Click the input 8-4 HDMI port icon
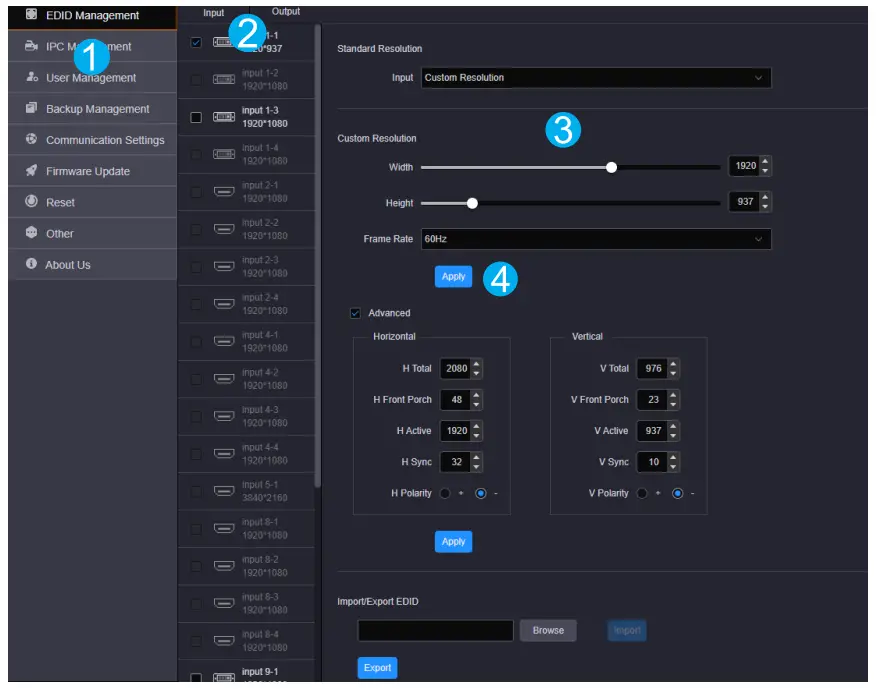This screenshot has height=689, width=876. point(224,641)
